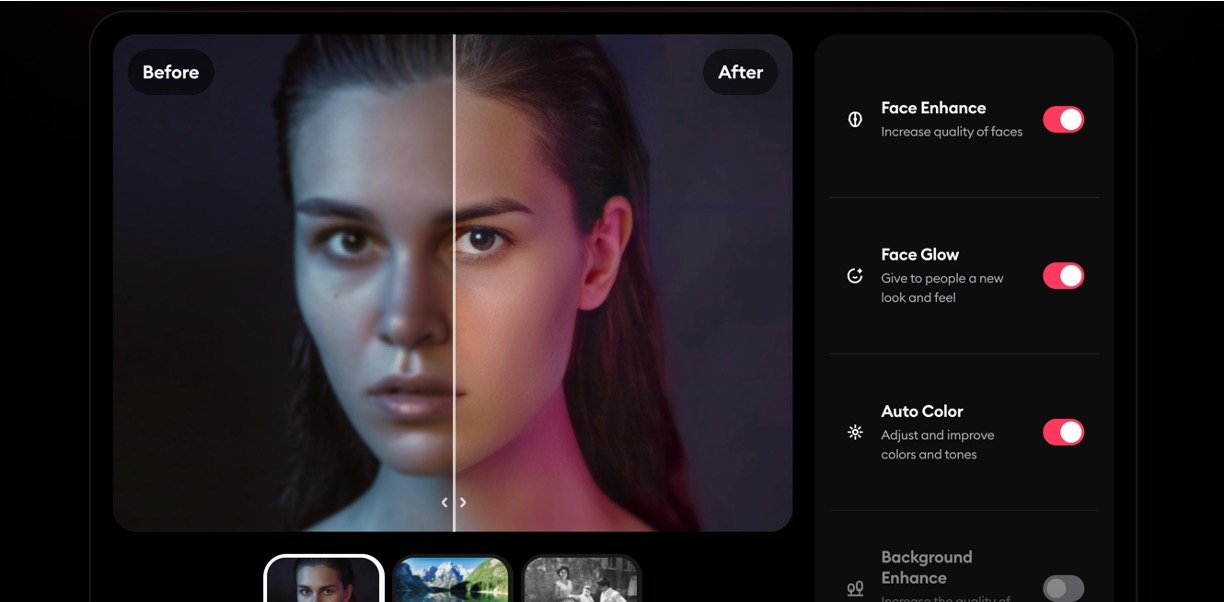Click the Auto Color sun icon
1224x602 pixels.
click(855, 433)
